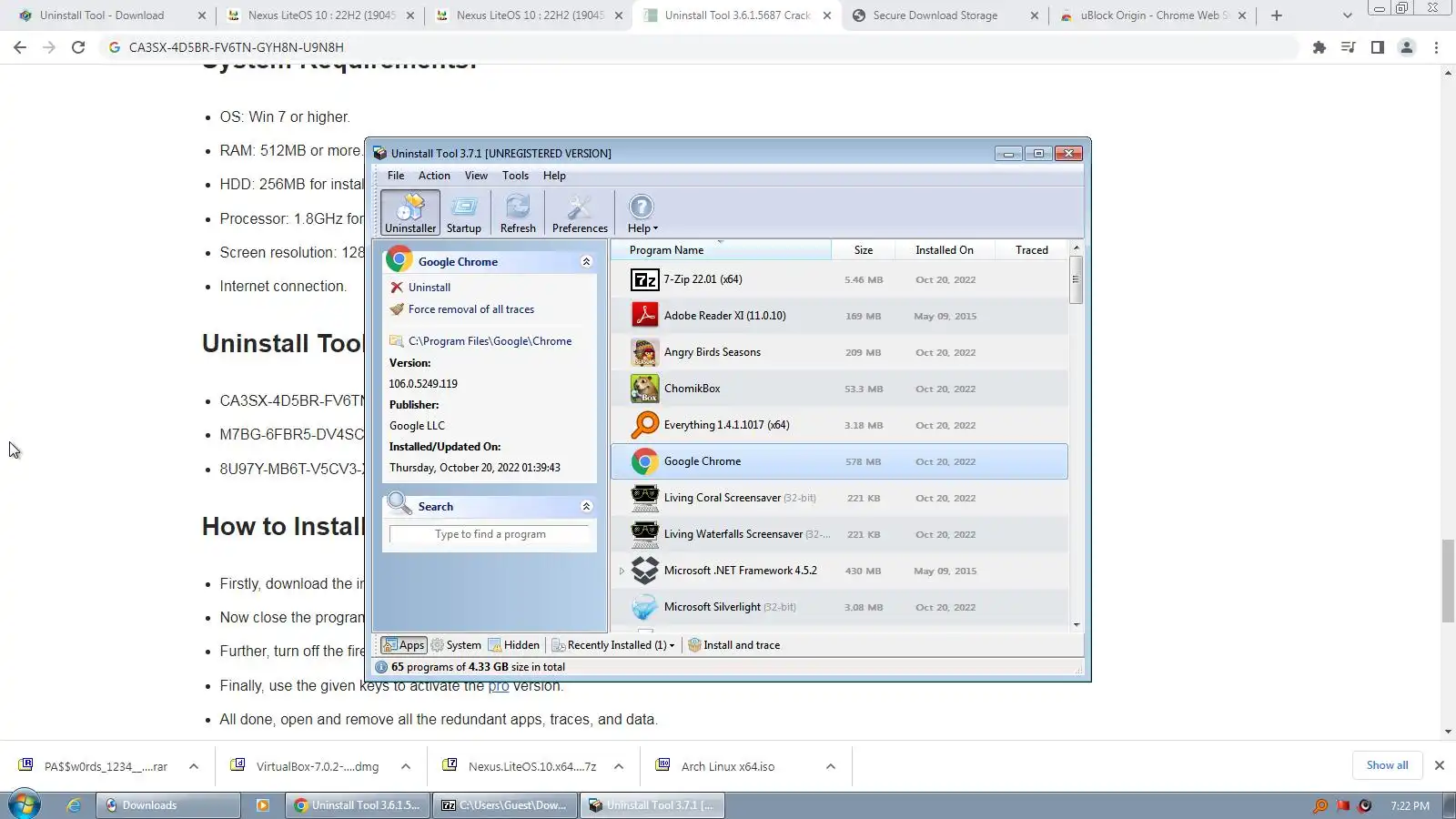This screenshot has height=819, width=1456.
Task: Select the Google Chrome row icon
Action: [x=645, y=461]
